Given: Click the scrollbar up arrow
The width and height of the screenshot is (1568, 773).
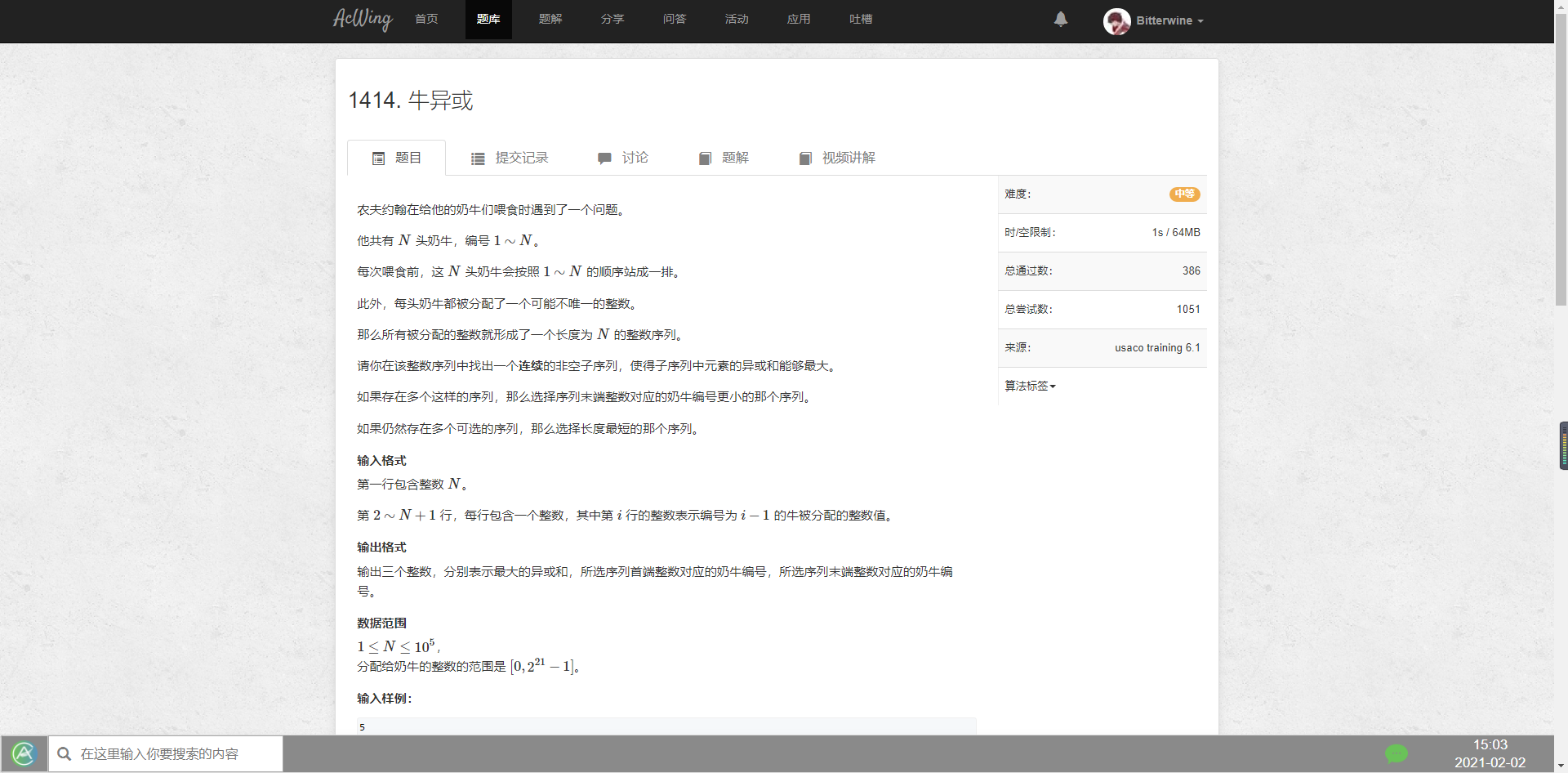Looking at the screenshot, I should [x=1561, y=6].
